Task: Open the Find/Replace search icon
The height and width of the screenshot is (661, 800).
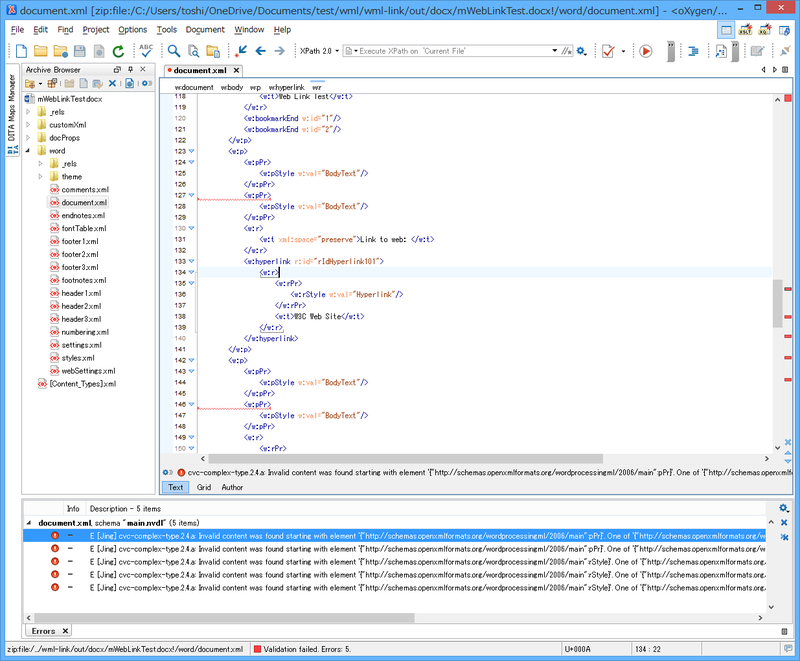Action: pyautogui.click(x=172, y=51)
